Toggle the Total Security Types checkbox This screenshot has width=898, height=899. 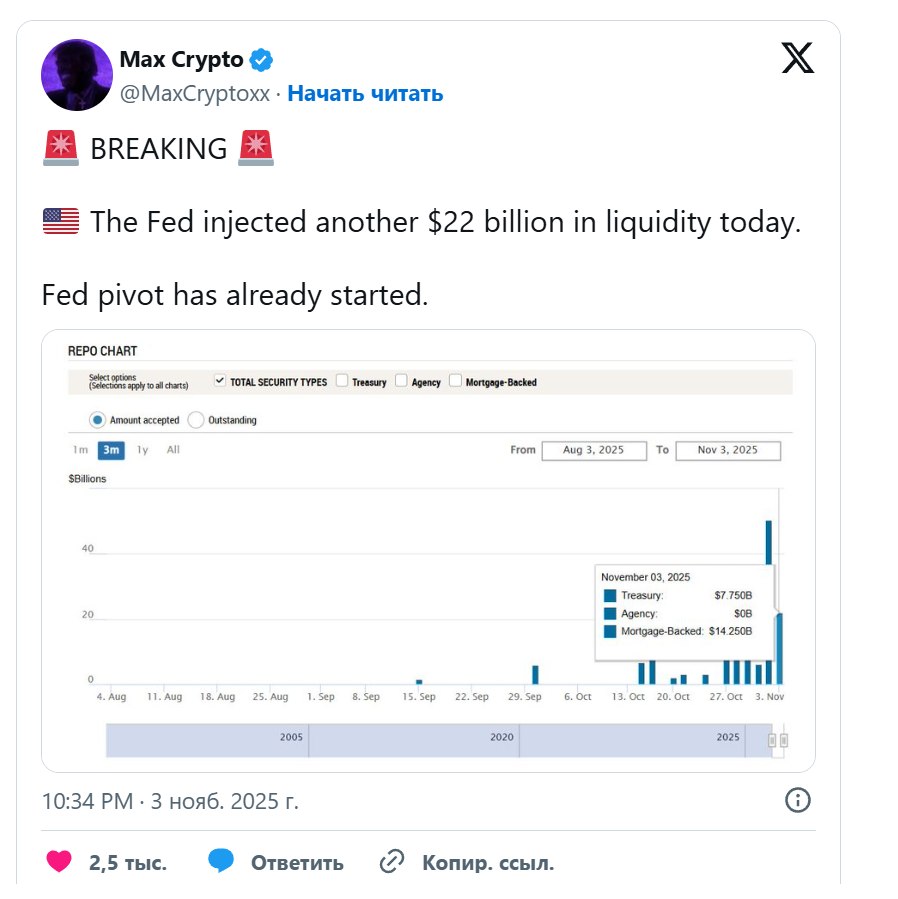(220, 381)
